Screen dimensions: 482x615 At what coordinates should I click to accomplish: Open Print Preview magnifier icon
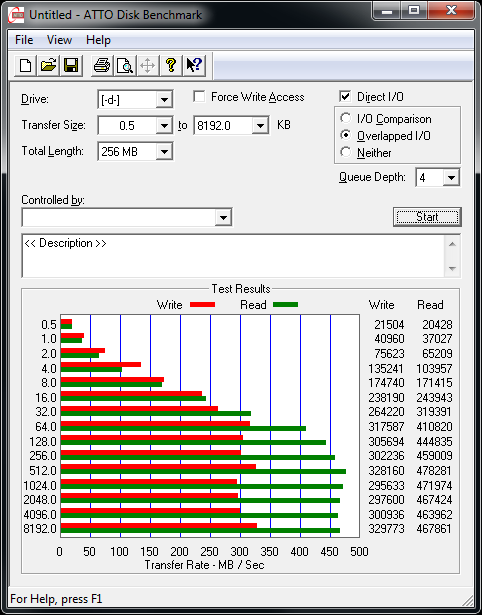tap(125, 65)
